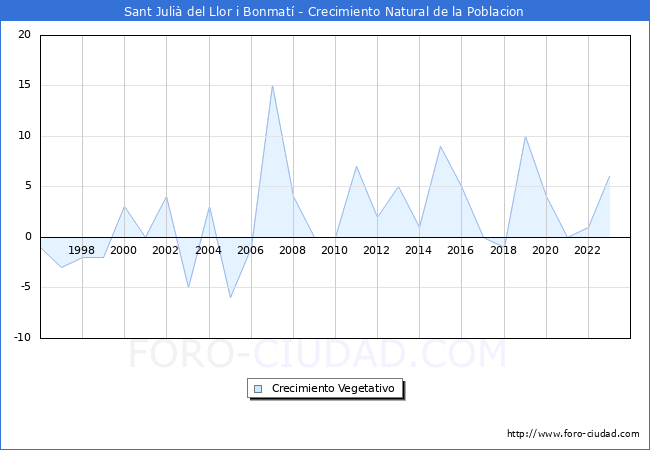Click the final data point at 2023

[x=609, y=177]
